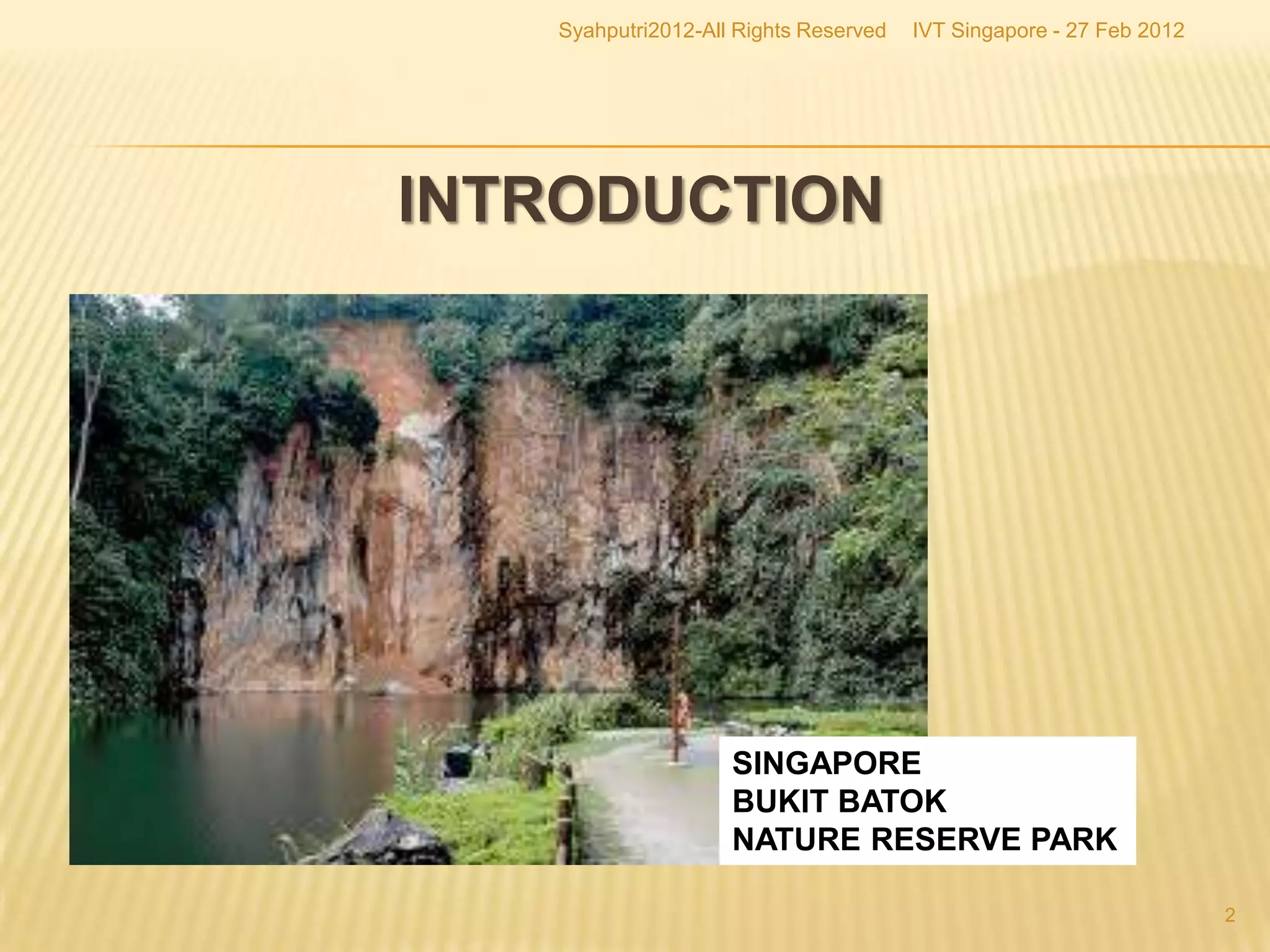Click the SINGAPORE caption line

click(x=826, y=763)
